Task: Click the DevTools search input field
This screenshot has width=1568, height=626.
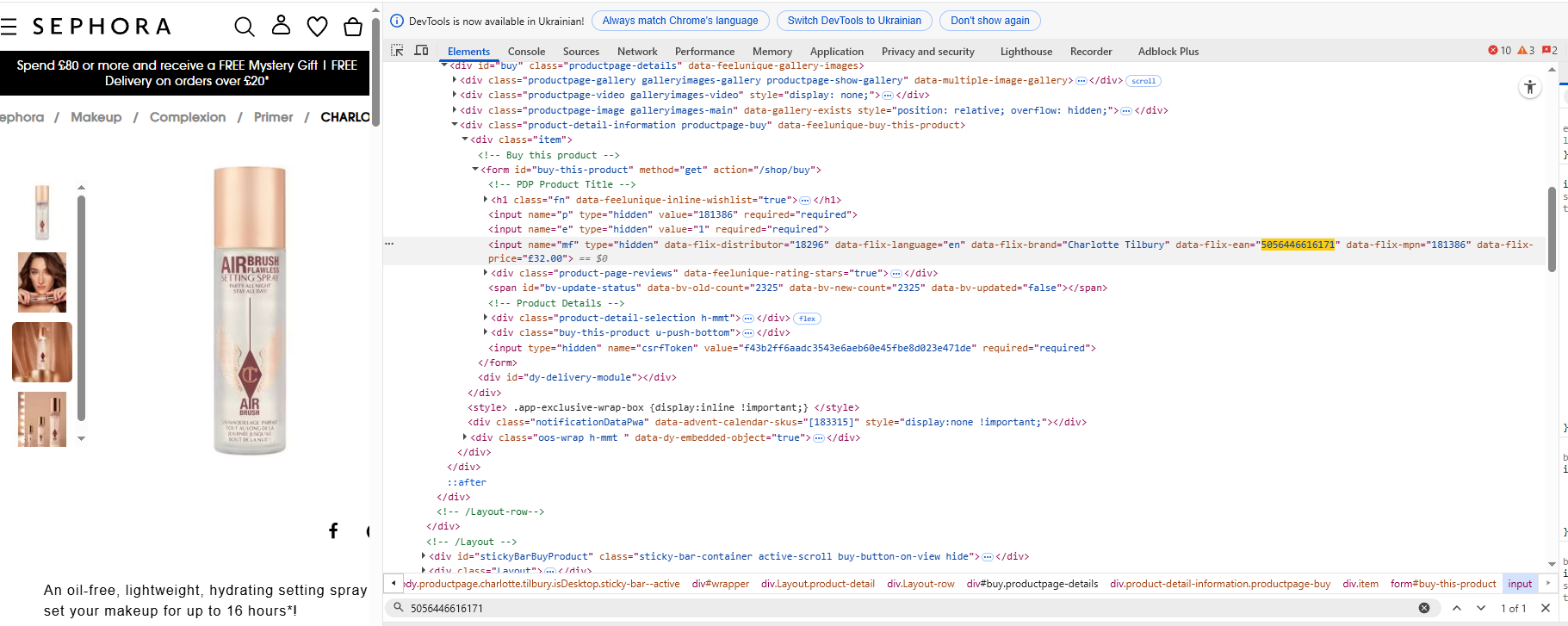Action: coord(904,608)
